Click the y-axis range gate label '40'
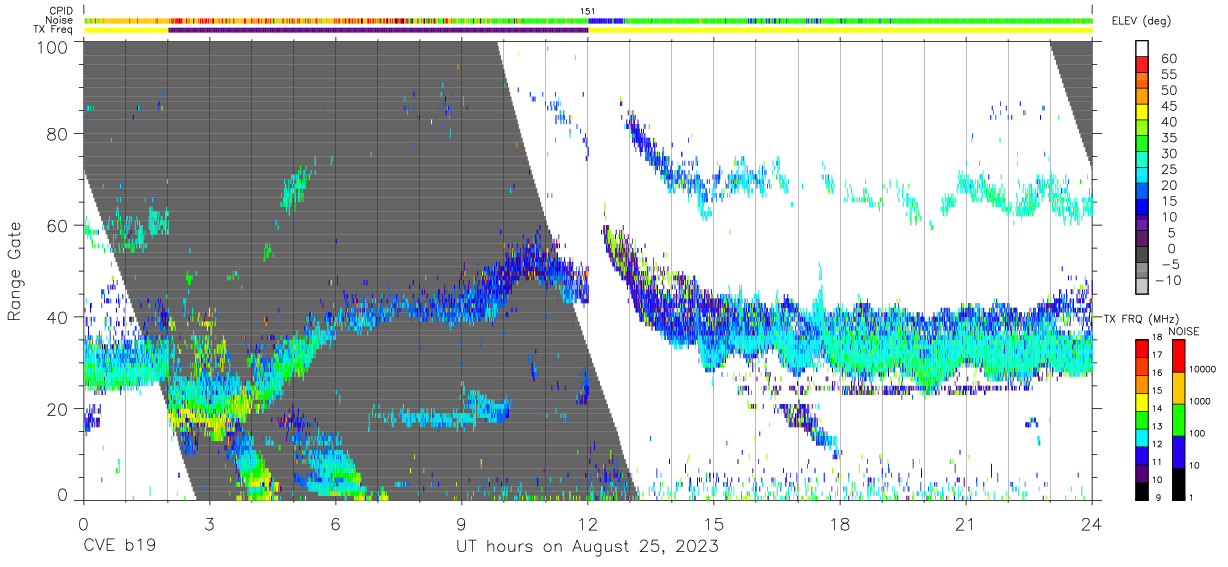The height and width of the screenshot is (567, 1228). (x=56, y=317)
